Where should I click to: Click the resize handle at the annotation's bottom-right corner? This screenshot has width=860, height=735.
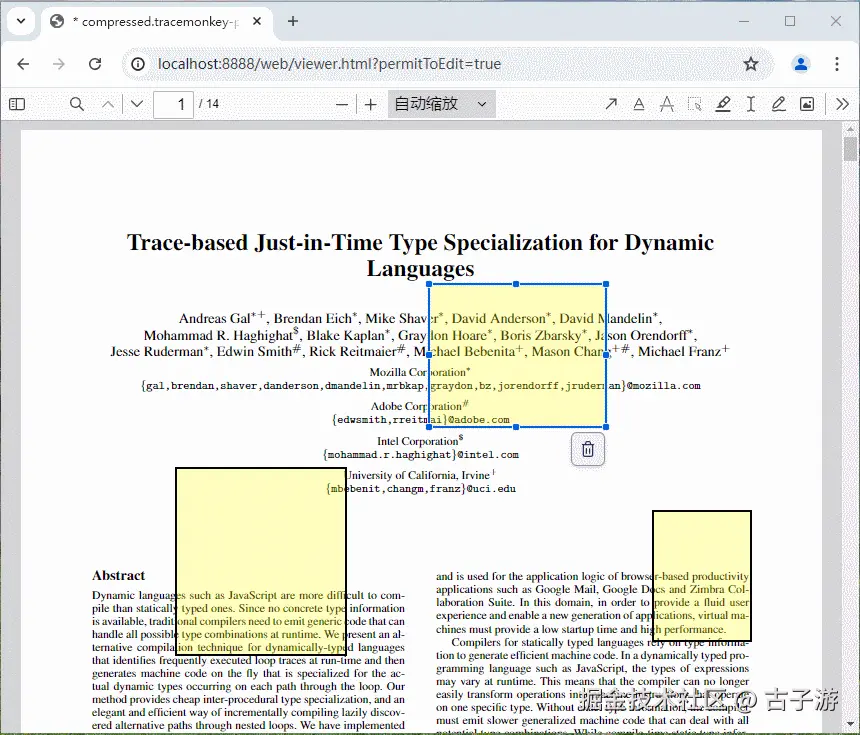click(x=606, y=427)
